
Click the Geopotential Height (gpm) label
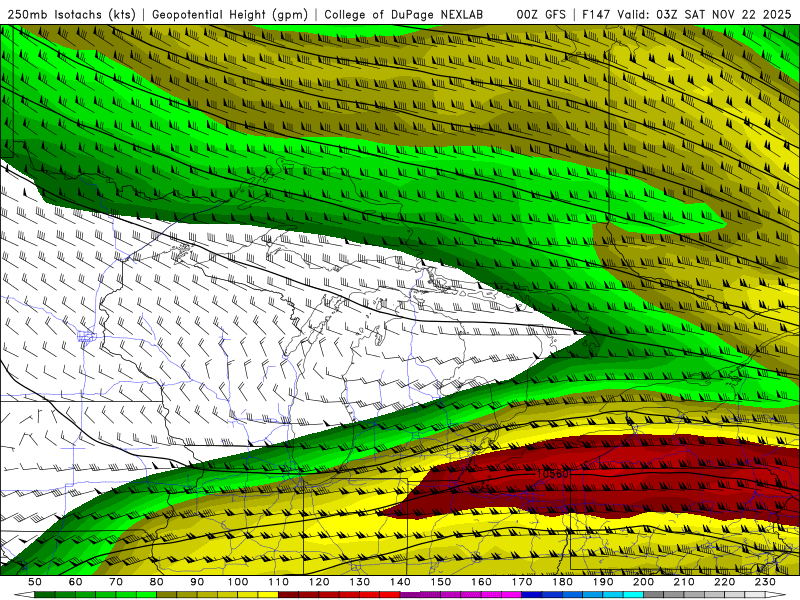point(230,14)
